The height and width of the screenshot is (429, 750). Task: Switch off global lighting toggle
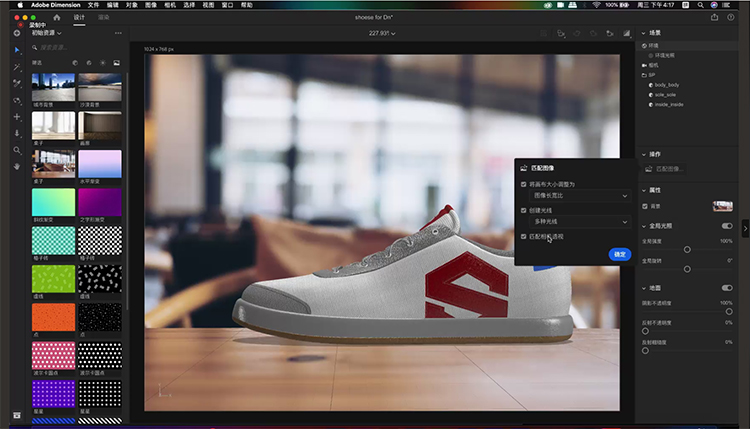click(x=727, y=226)
